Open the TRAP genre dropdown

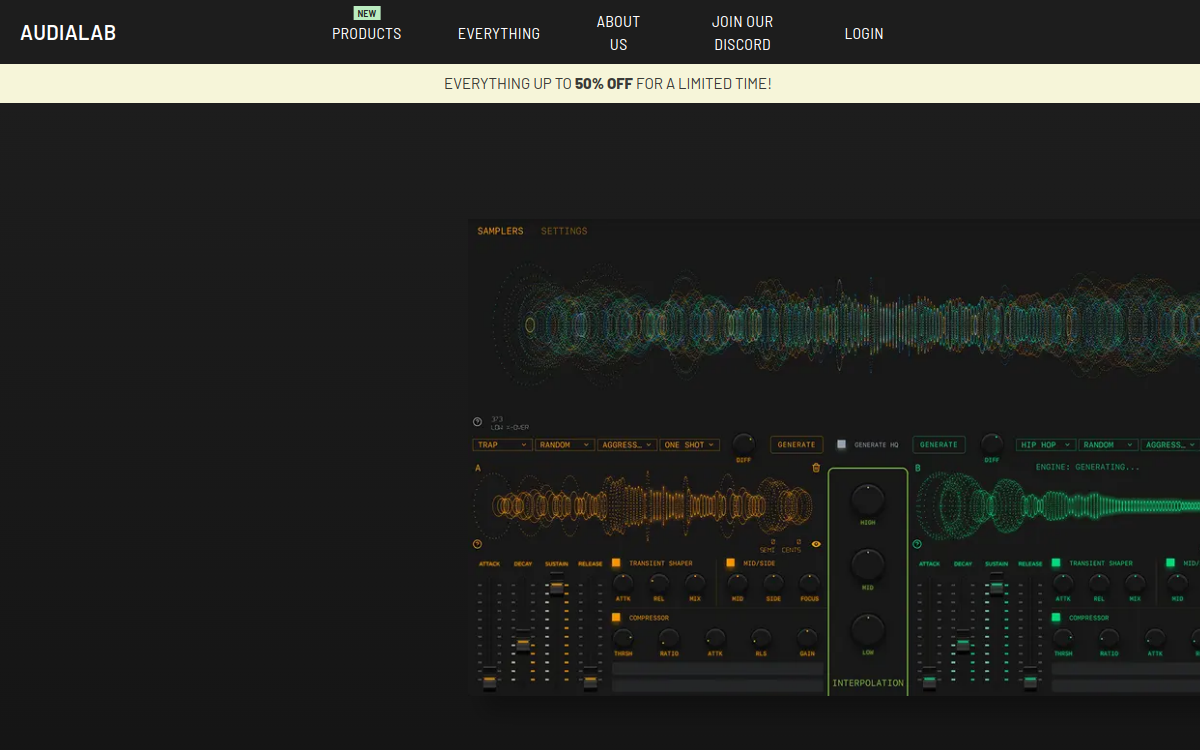[503, 445]
